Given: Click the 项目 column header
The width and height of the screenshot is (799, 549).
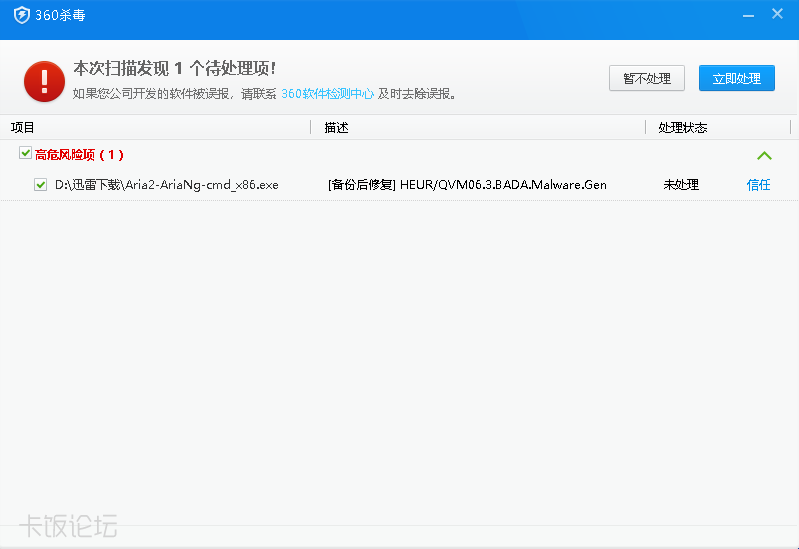Looking at the screenshot, I should [22, 128].
